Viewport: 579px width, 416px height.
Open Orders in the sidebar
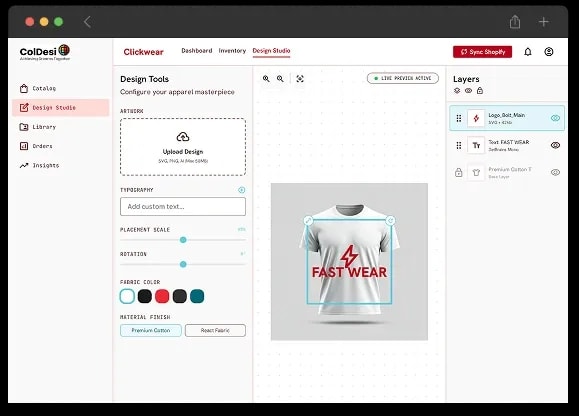click(36, 146)
